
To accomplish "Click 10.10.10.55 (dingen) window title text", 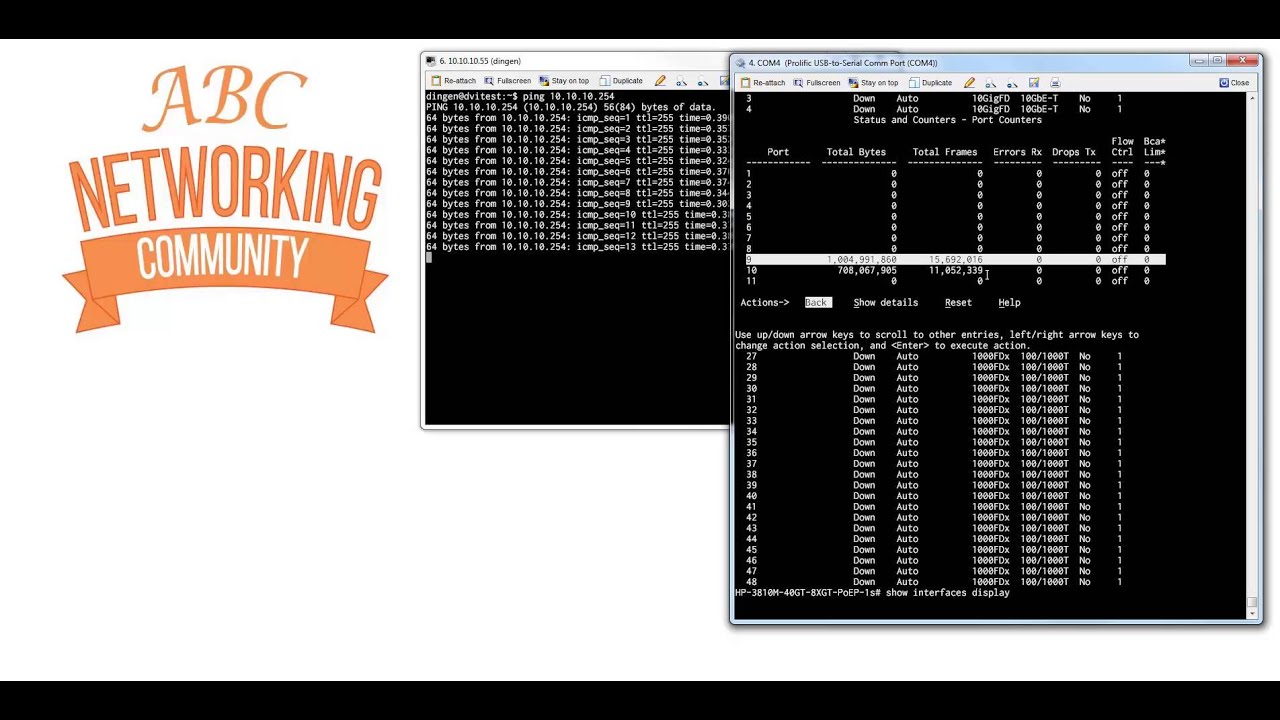I will [x=480, y=61].
